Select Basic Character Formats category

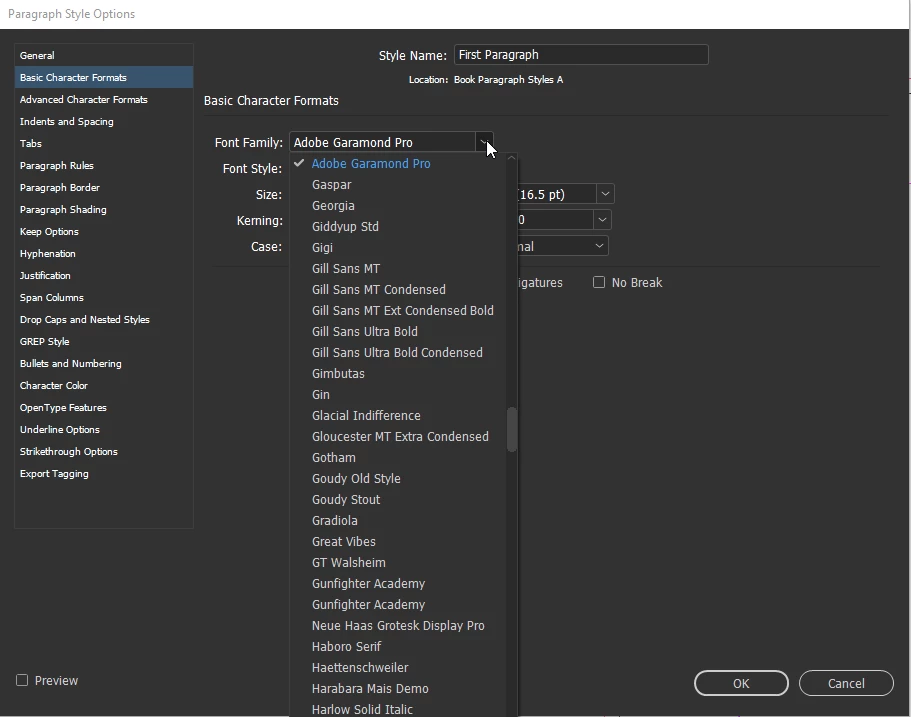click(103, 77)
